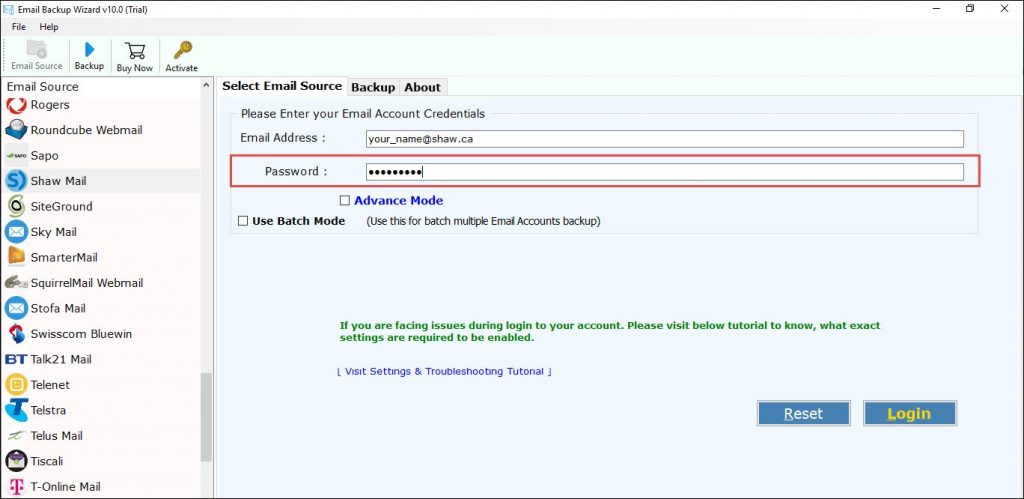Pick Sky Mail from source list
This screenshot has width=1024, height=499.
(53, 232)
